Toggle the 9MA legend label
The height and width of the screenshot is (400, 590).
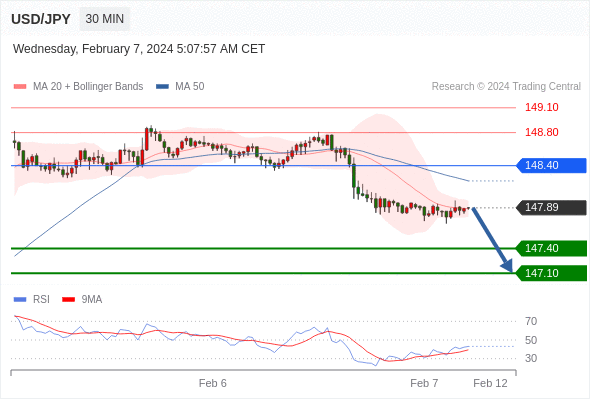tap(92, 300)
